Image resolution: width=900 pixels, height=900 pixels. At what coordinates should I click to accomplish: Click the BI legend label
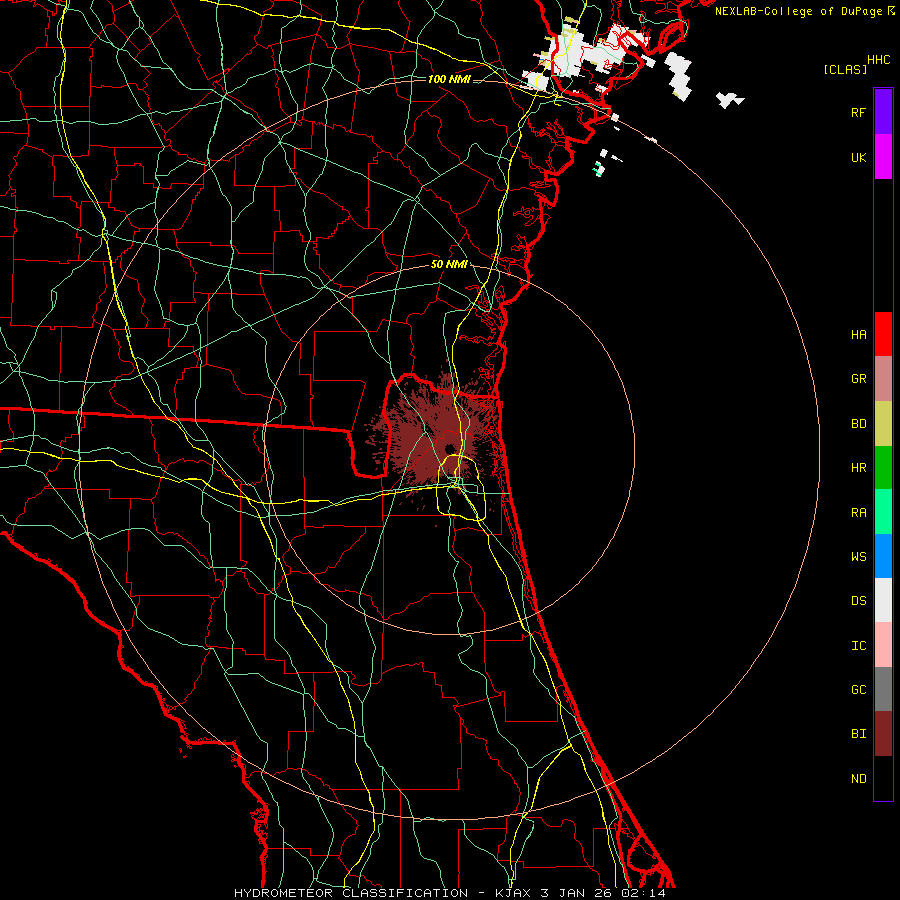[858, 734]
